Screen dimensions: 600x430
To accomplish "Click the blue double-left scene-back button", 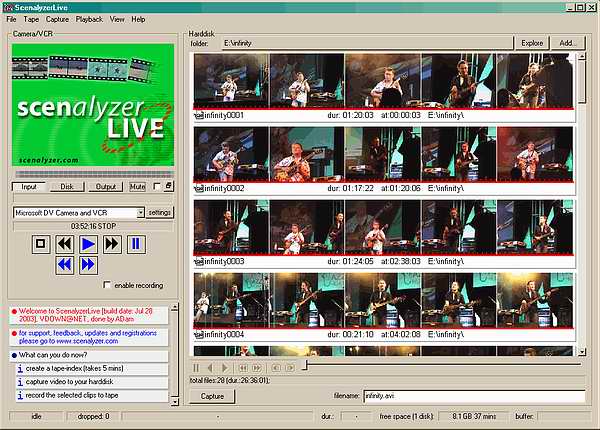I will (x=65, y=265).
